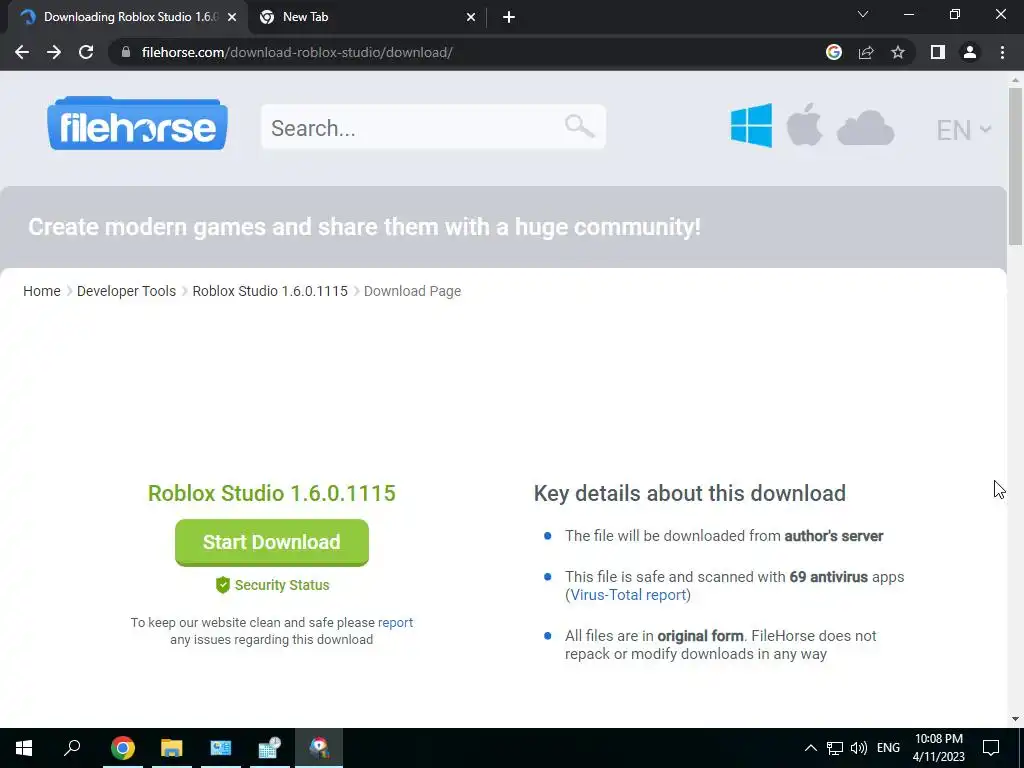The height and width of the screenshot is (768, 1024).
Task: Open taskbar search
Action: 72,748
